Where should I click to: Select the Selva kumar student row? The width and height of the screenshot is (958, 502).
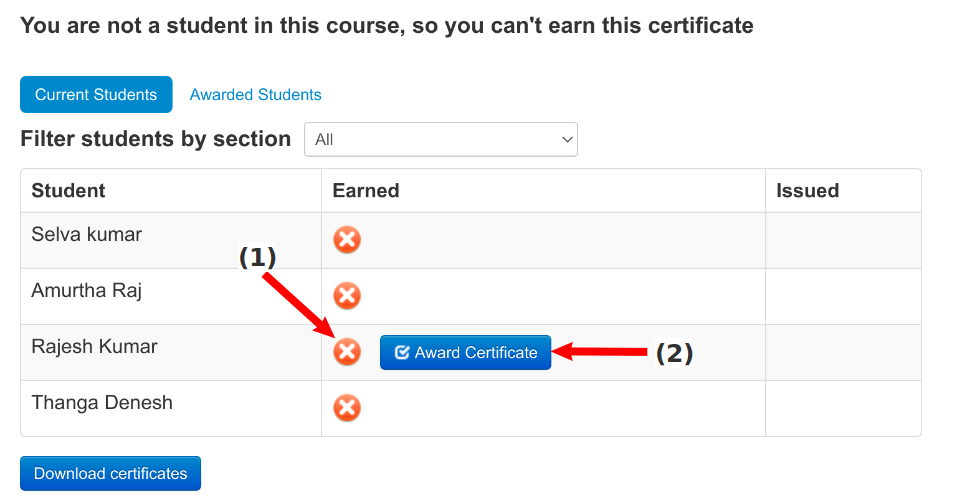coord(87,235)
